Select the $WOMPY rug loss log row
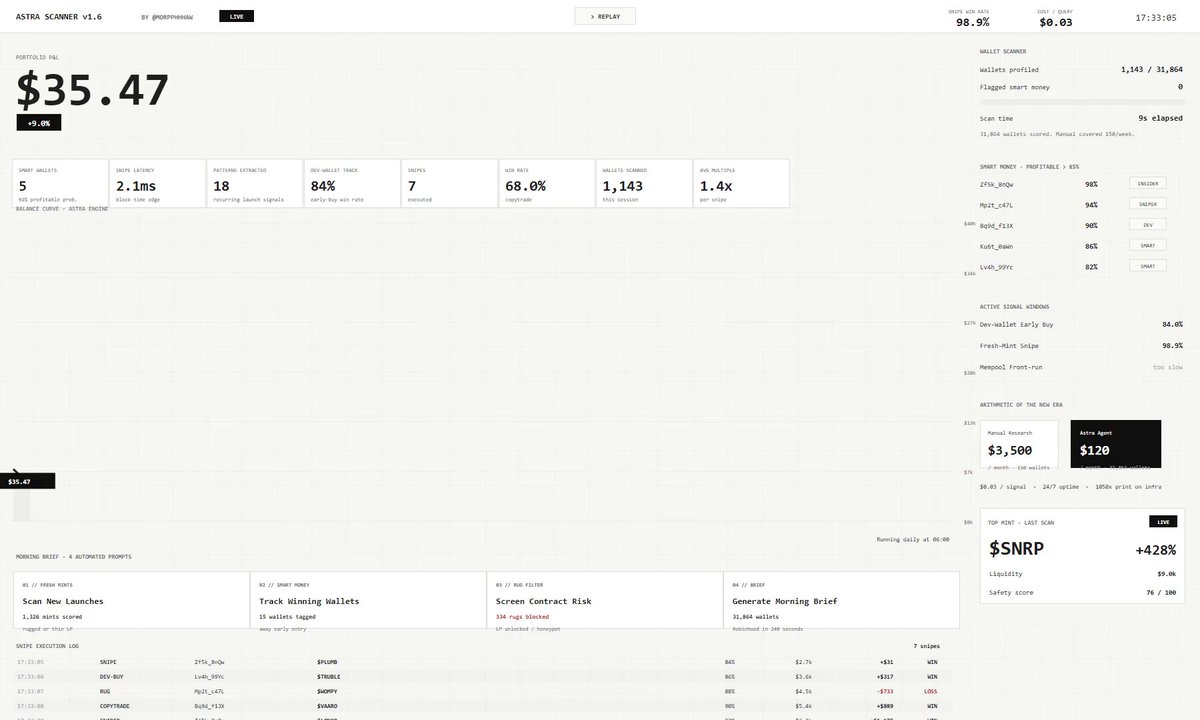 [478, 691]
